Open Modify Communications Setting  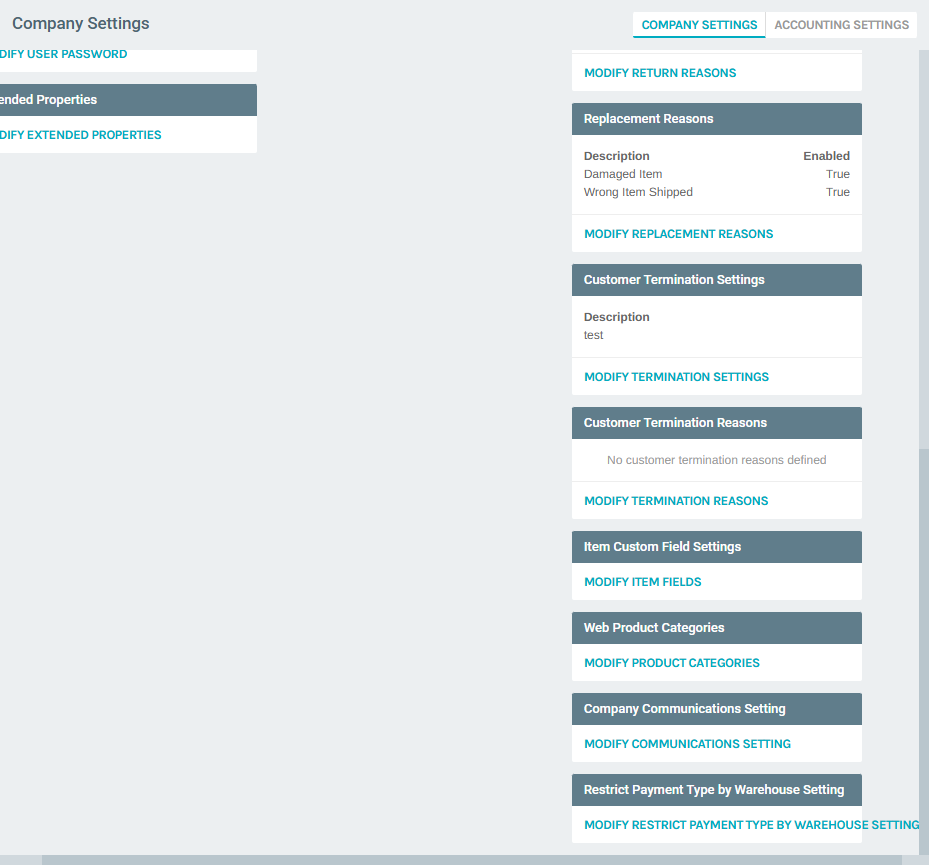coord(687,743)
